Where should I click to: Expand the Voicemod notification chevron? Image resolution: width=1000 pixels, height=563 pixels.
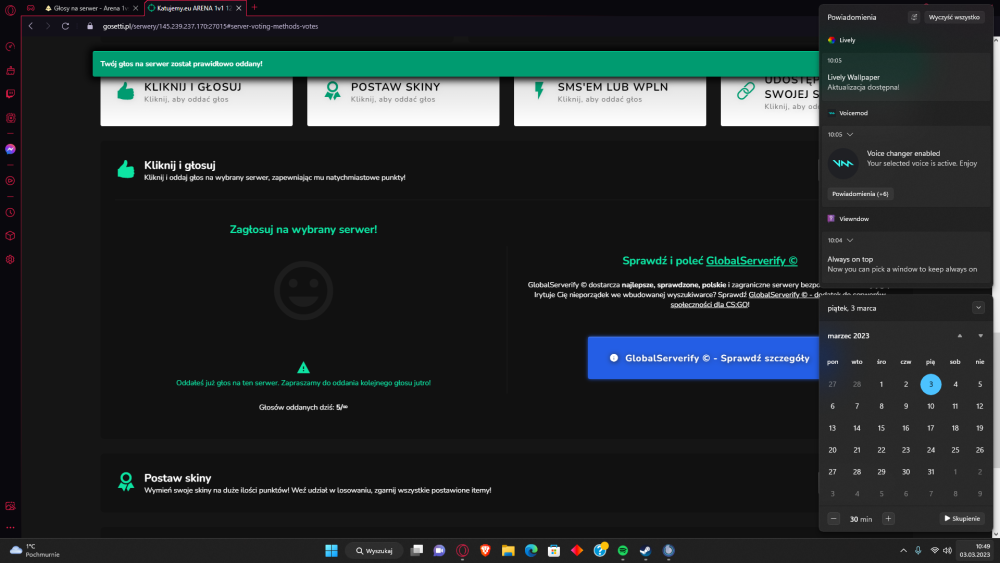click(x=849, y=135)
